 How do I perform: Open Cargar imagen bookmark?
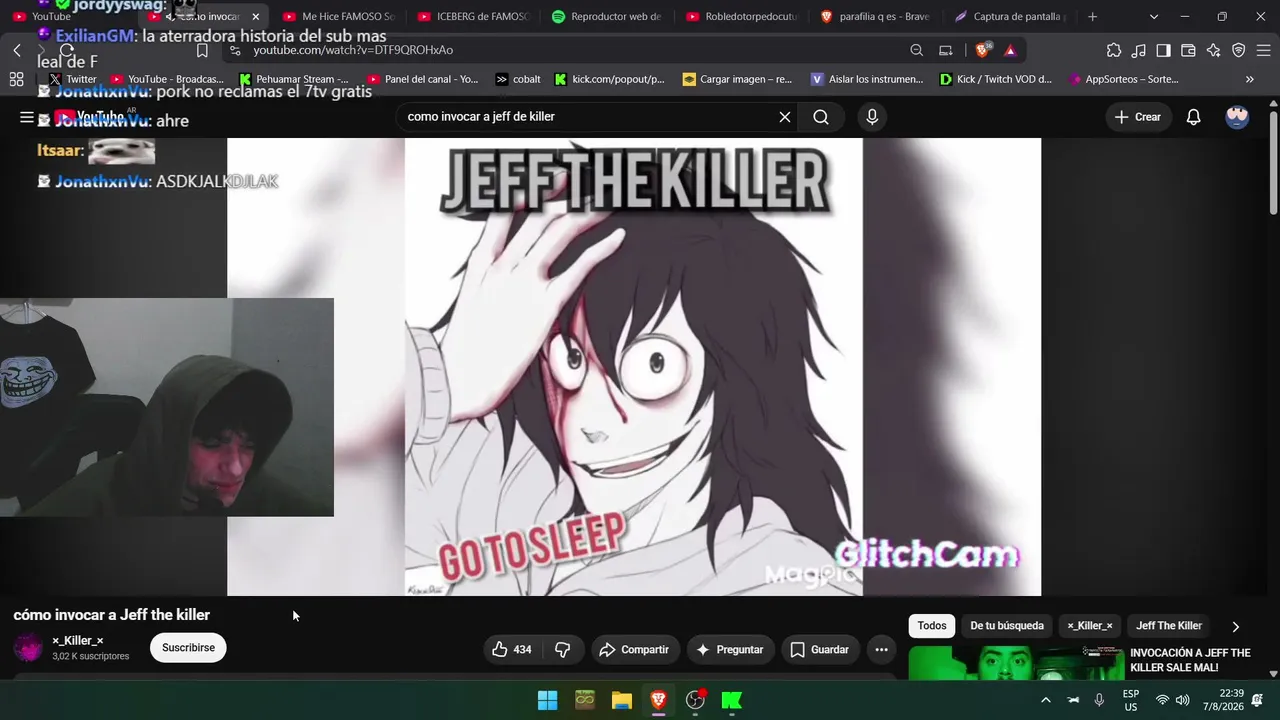click(x=737, y=79)
